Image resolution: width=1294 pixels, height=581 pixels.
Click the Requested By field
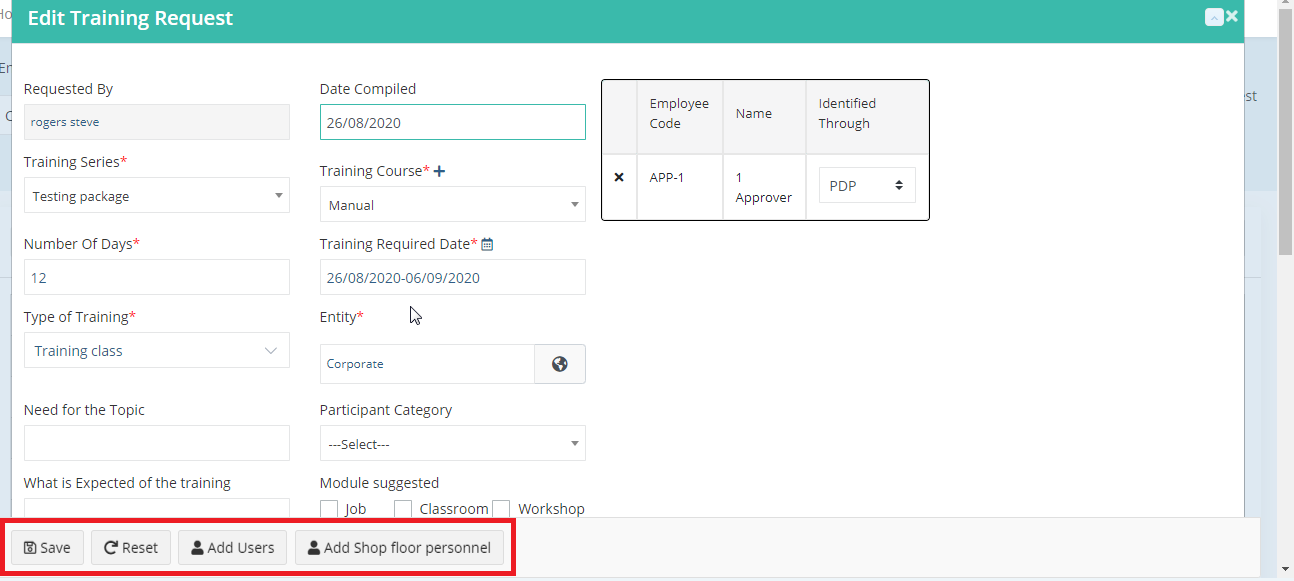(157, 122)
